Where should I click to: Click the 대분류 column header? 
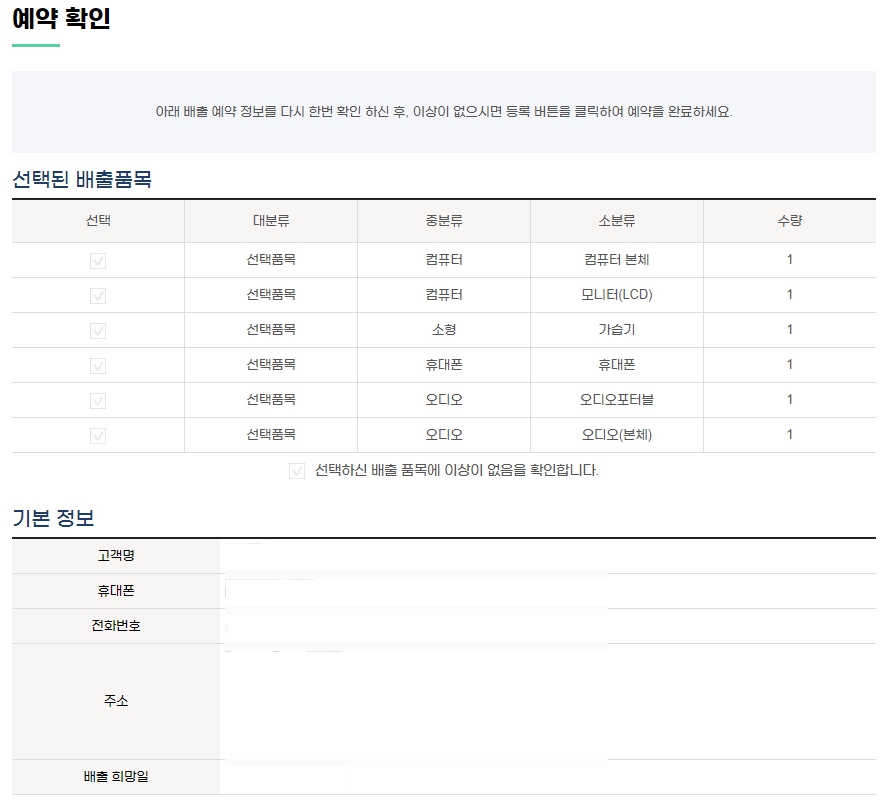pyautogui.click(x=271, y=220)
